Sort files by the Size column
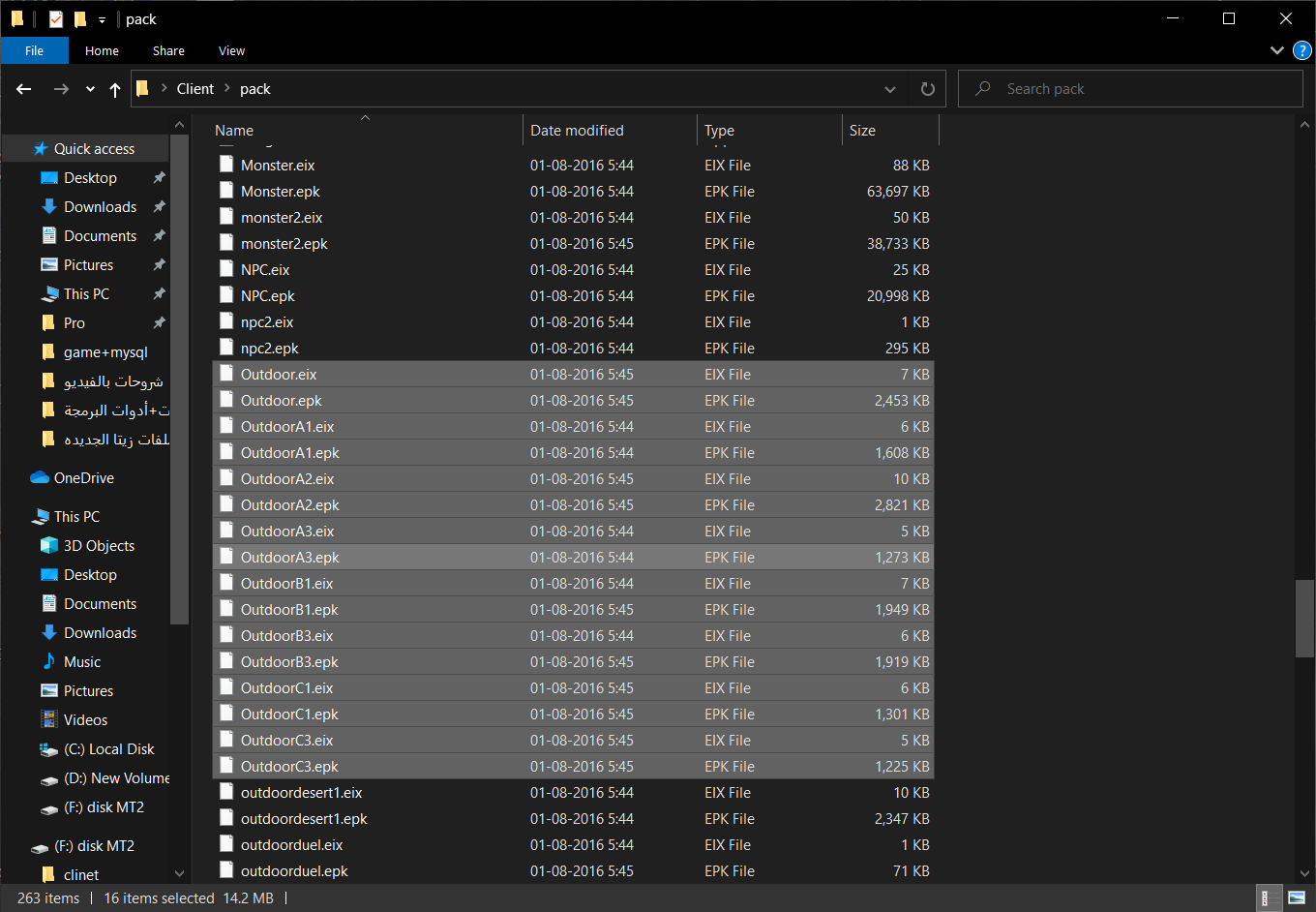Viewport: 1316px width, 912px height. tap(862, 131)
